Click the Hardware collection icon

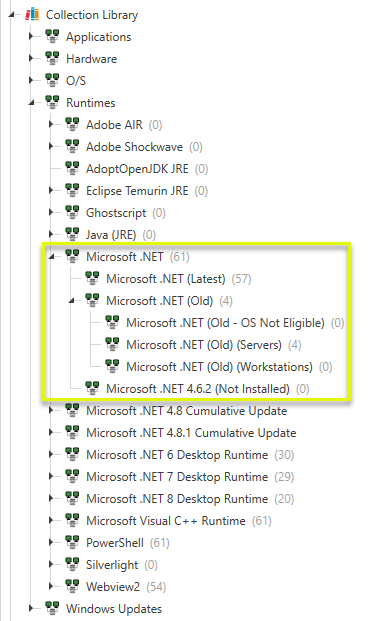point(52,58)
